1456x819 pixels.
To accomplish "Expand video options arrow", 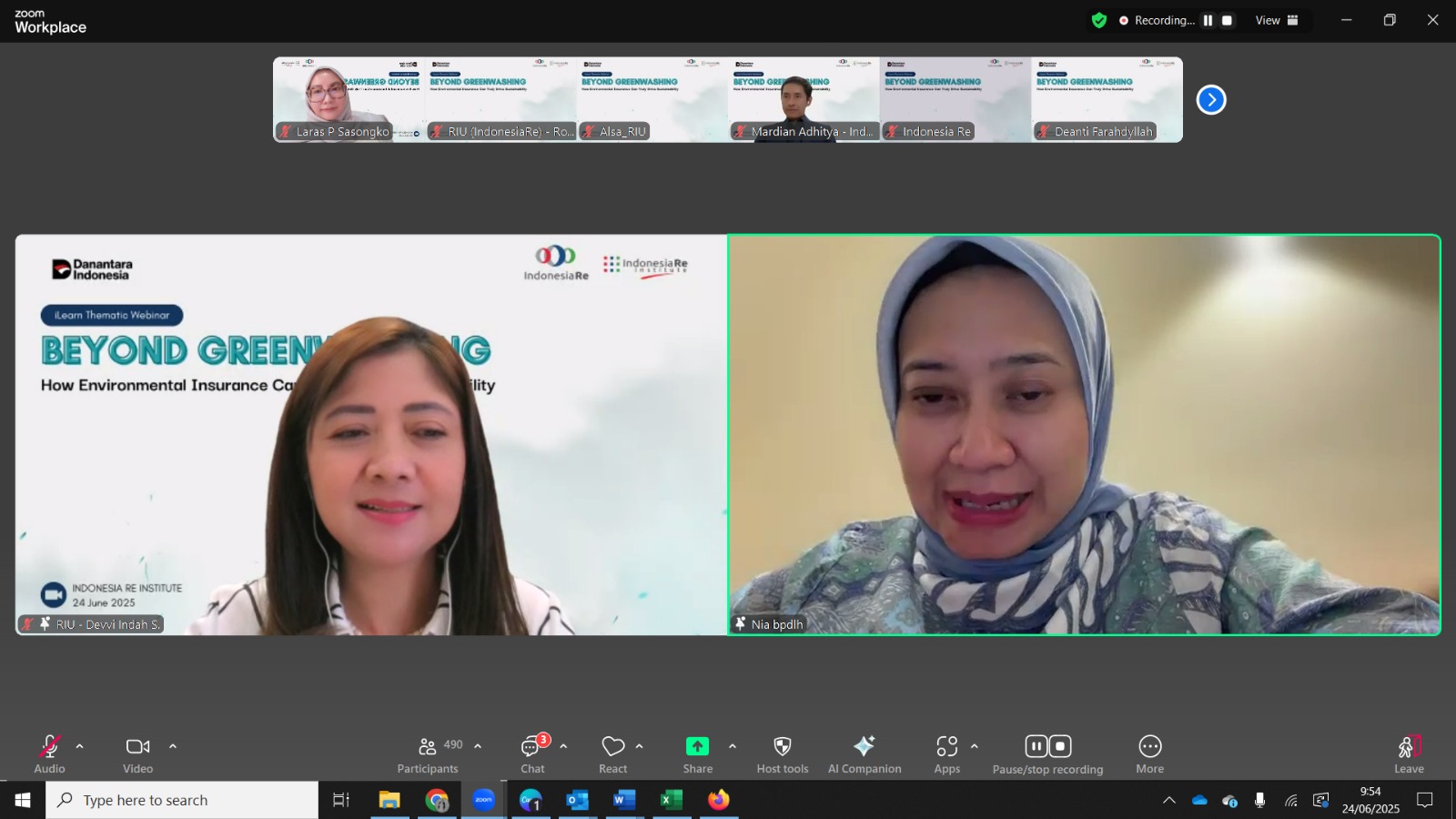I will click(x=173, y=746).
